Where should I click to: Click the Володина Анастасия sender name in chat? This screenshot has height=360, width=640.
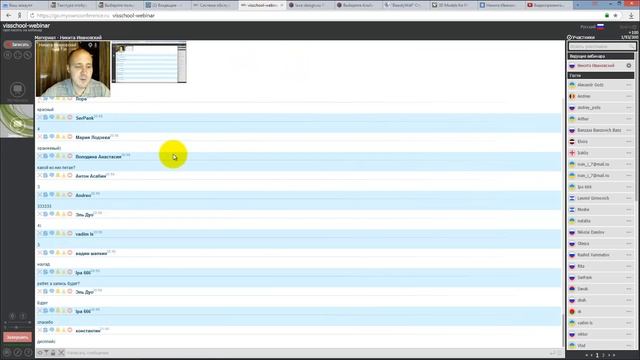[x=98, y=157]
